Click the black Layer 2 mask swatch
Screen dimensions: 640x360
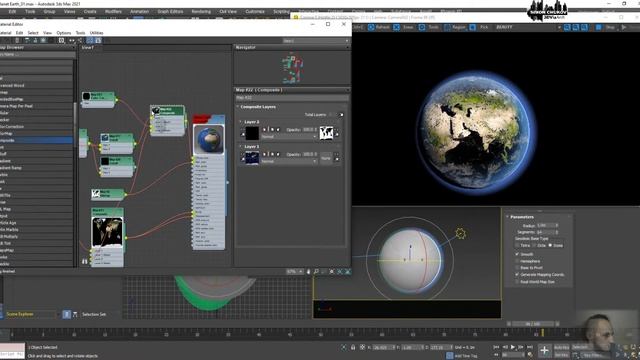pyautogui.click(x=252, y=133)
